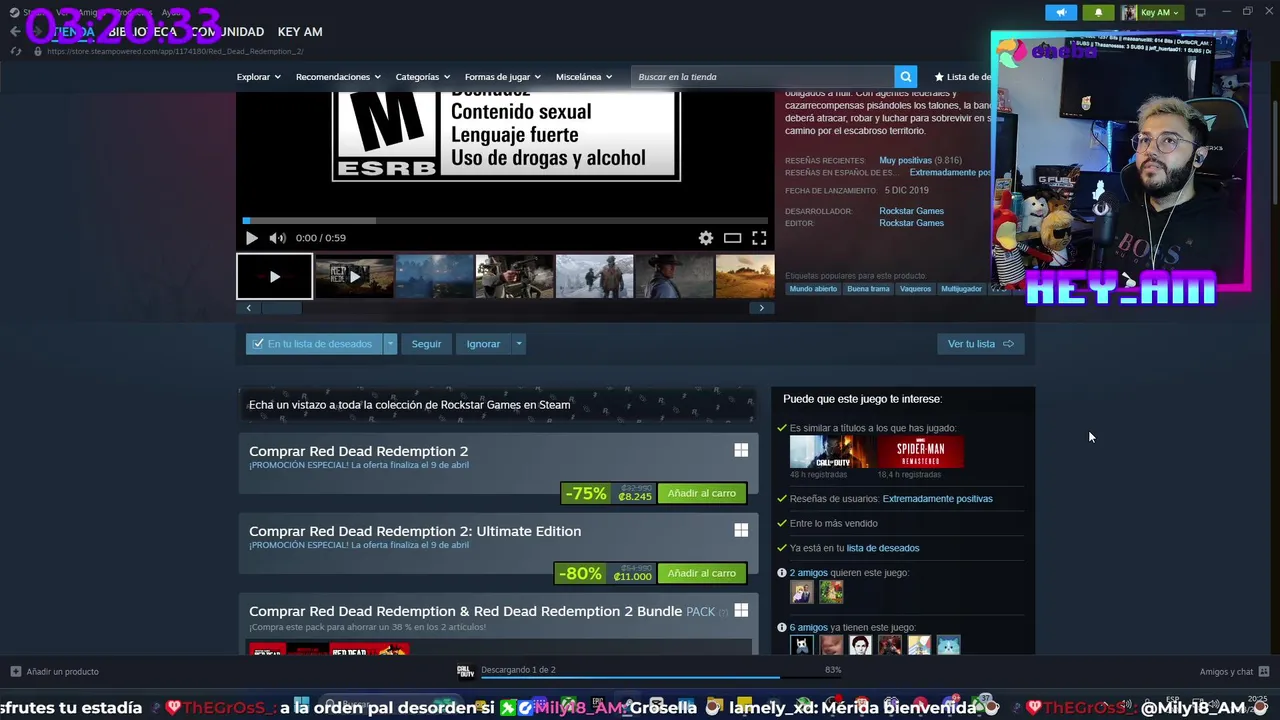Open first friend avatar wanting game
The image size is (1280, 720).
[801, 593]
